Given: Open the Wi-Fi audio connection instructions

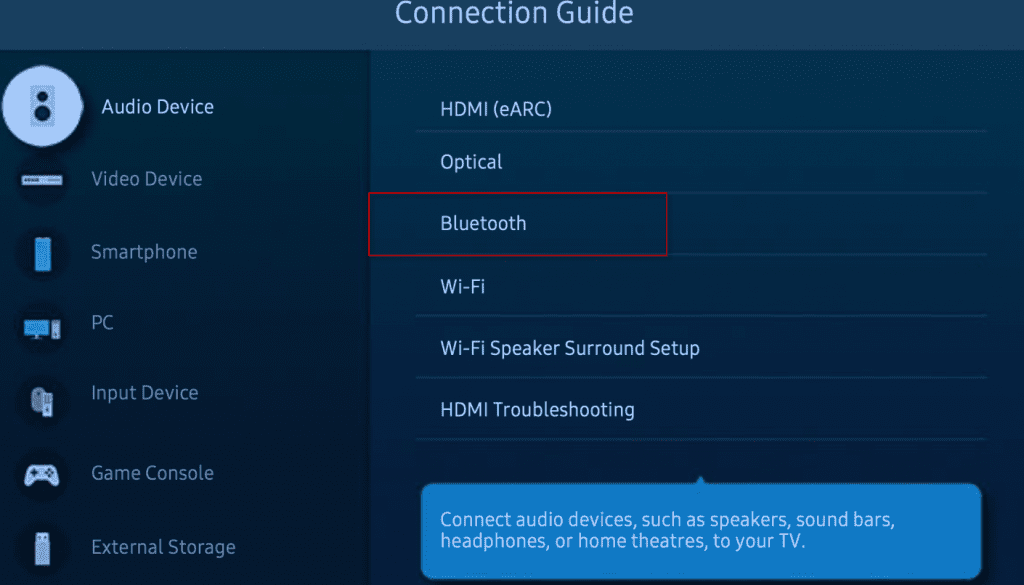Looking at the screenshot, I should pos(462,286).
